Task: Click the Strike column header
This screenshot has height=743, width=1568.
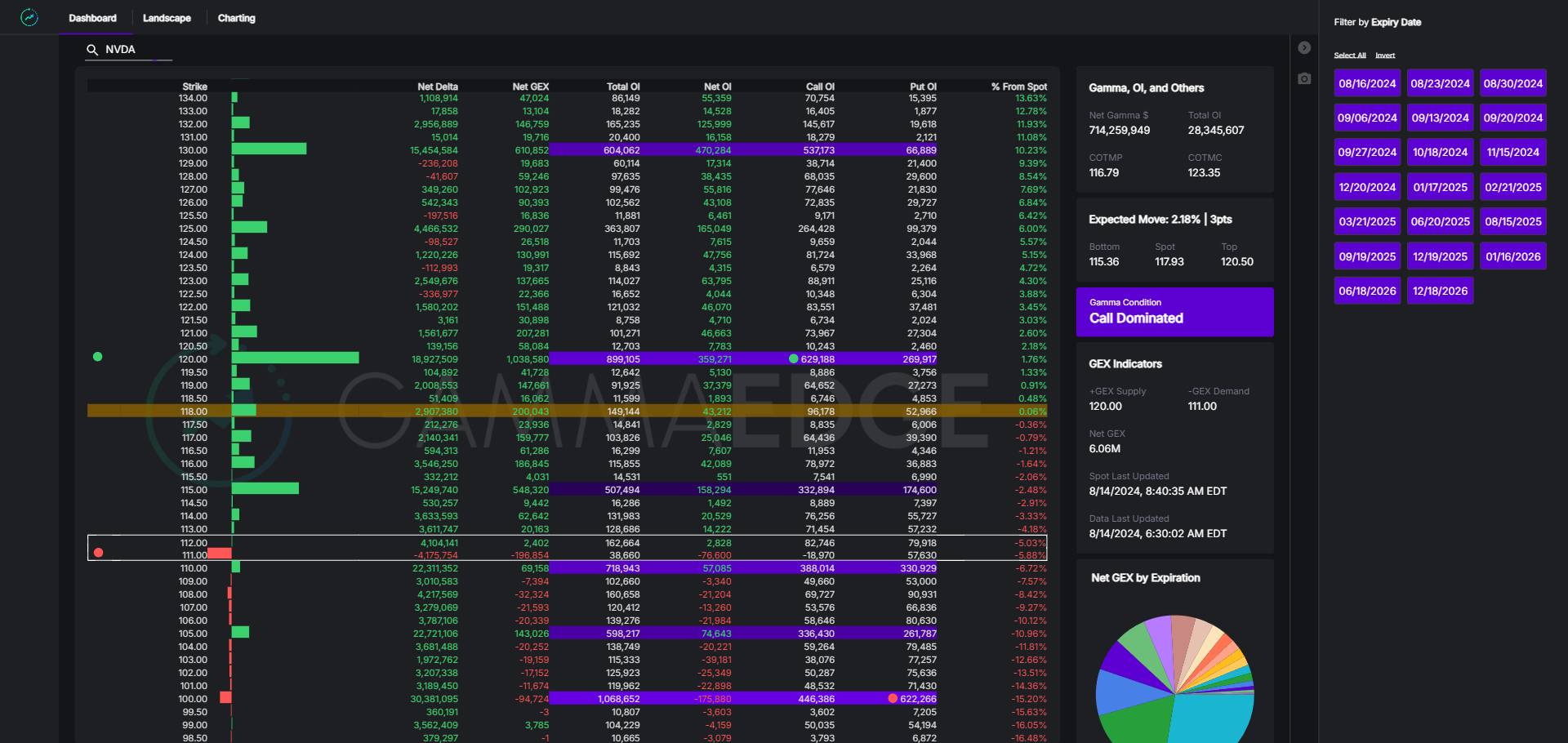Action: pos(194,87)
